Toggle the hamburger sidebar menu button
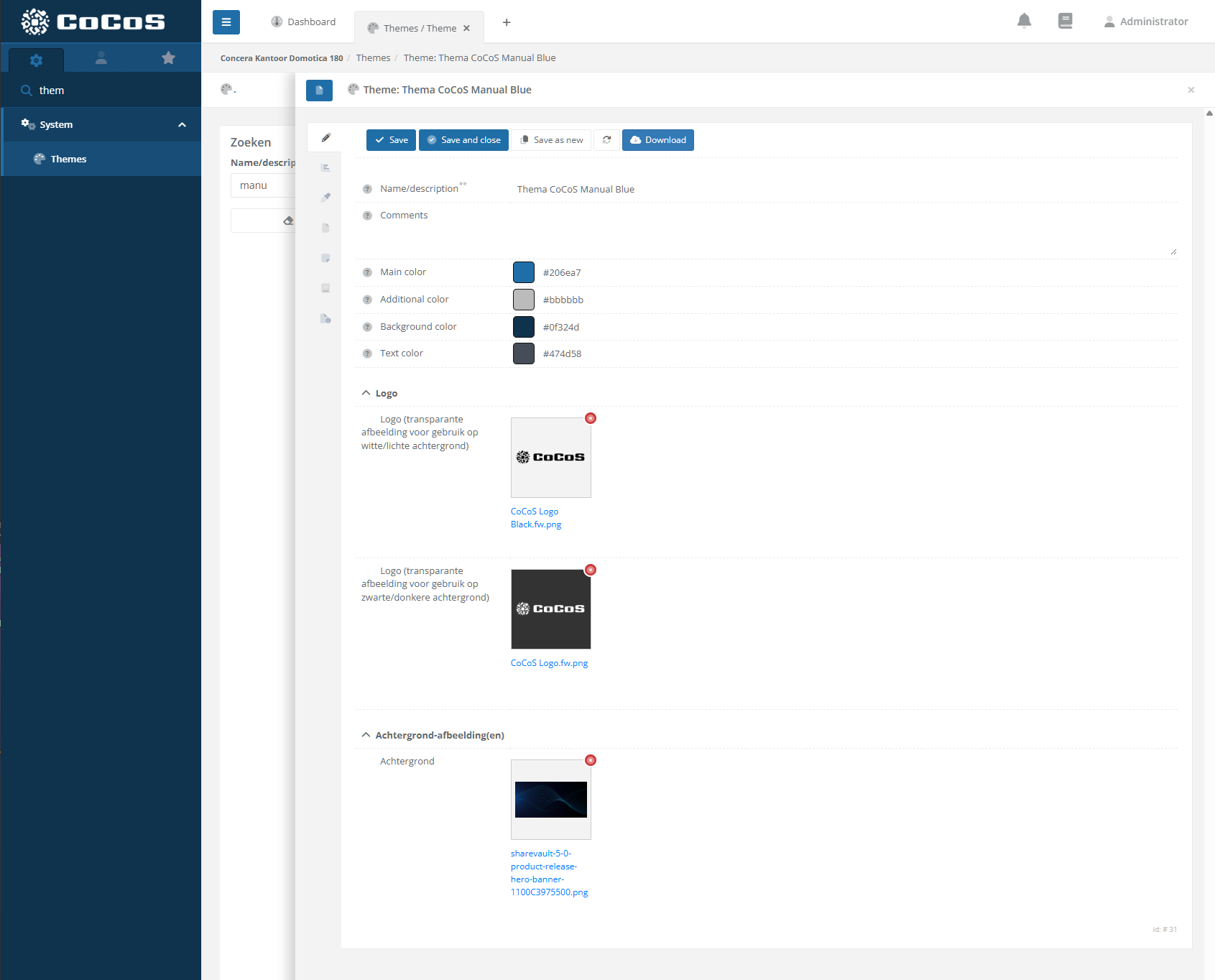The width and height of the screenshot is (1215, 980). (x=226, y=22)
